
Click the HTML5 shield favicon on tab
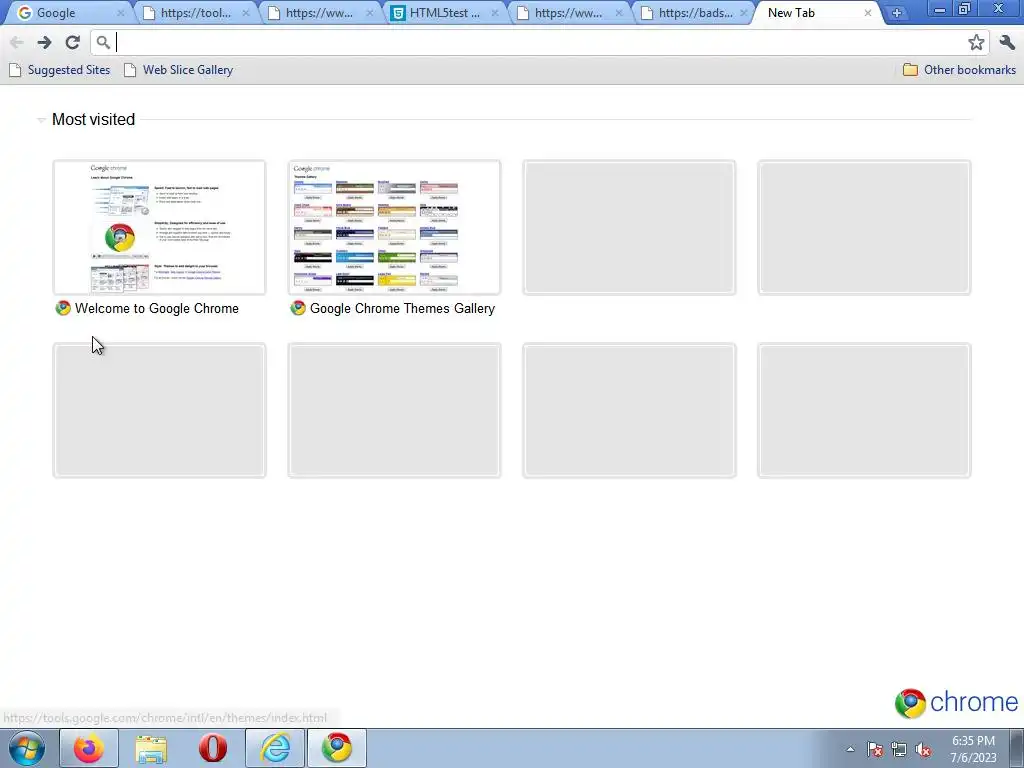pos(397,12)
